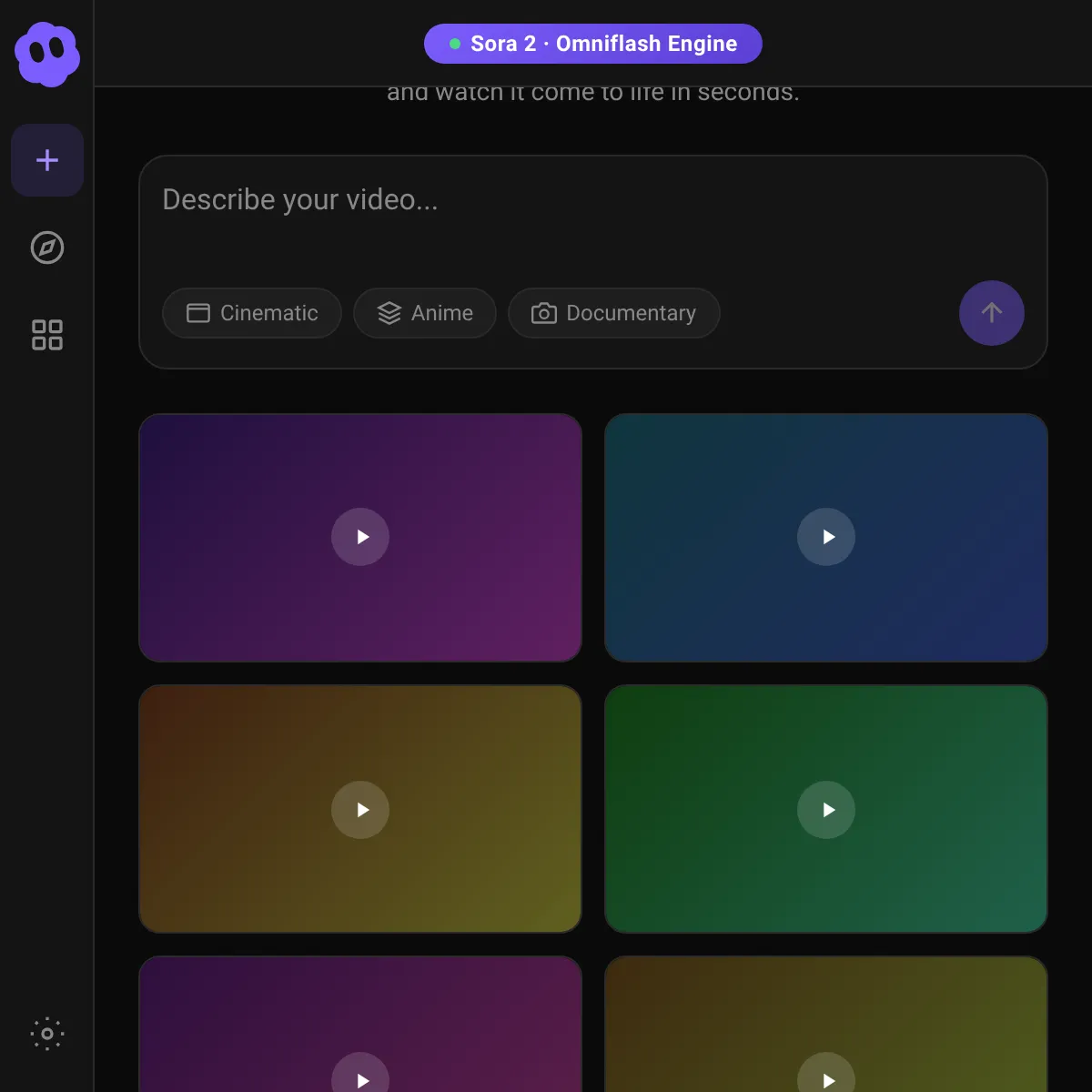The image size is (1092, 1092).
Task: Play the green gradient video
Action: point(826,810)
